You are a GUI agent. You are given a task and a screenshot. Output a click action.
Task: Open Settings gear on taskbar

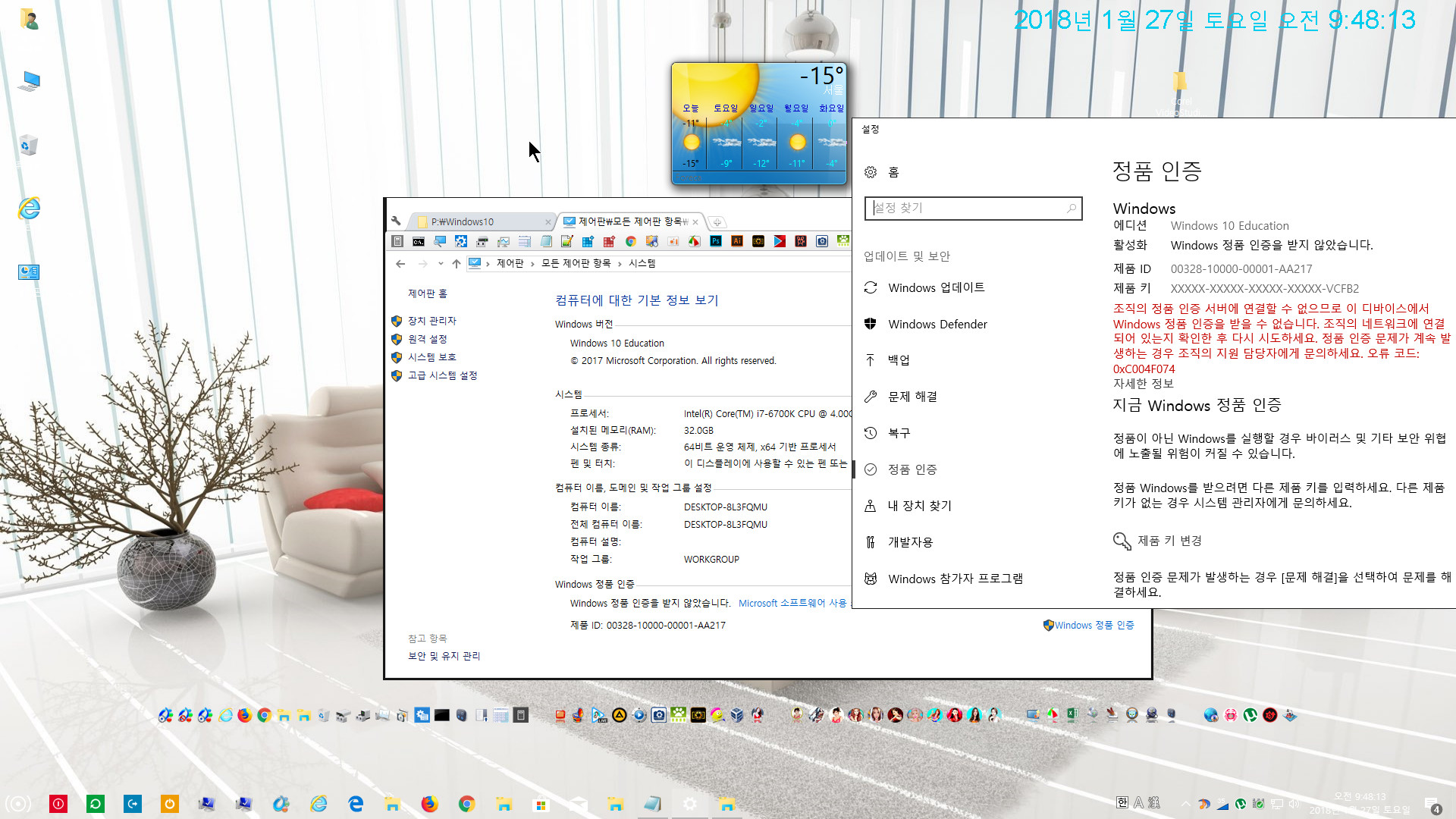690,804
